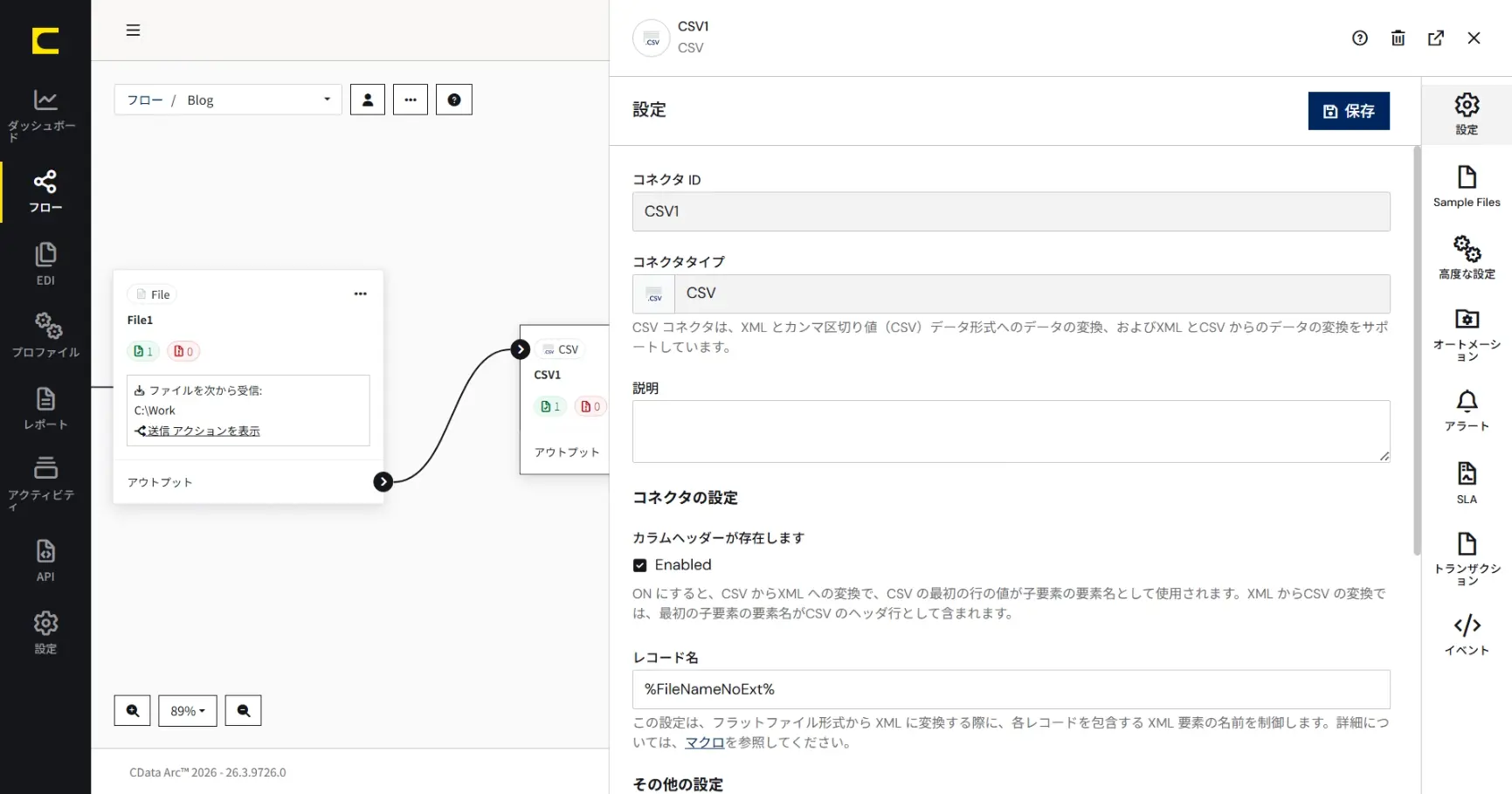Click CSV1 input arrow port

[x=521, y=349]
